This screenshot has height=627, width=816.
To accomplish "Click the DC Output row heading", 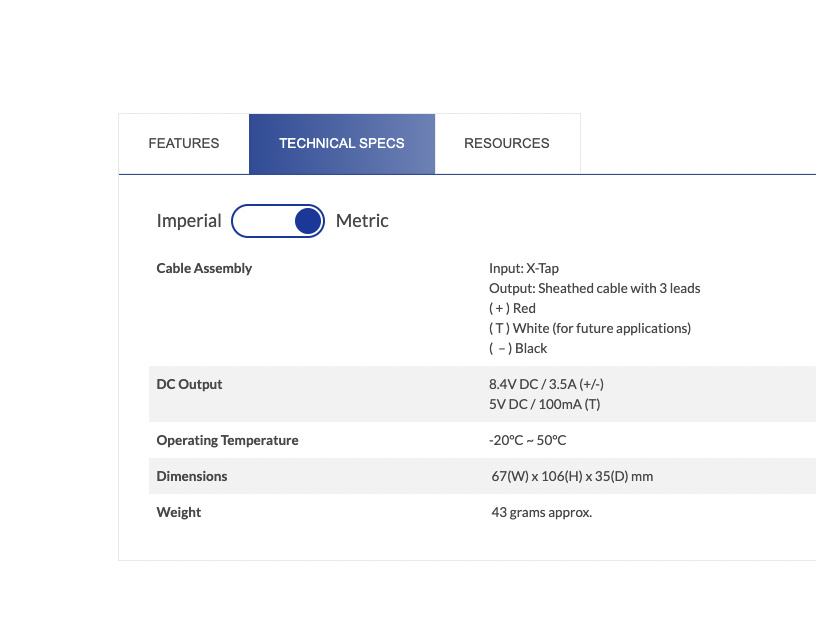I will click(x=189, y=384).
